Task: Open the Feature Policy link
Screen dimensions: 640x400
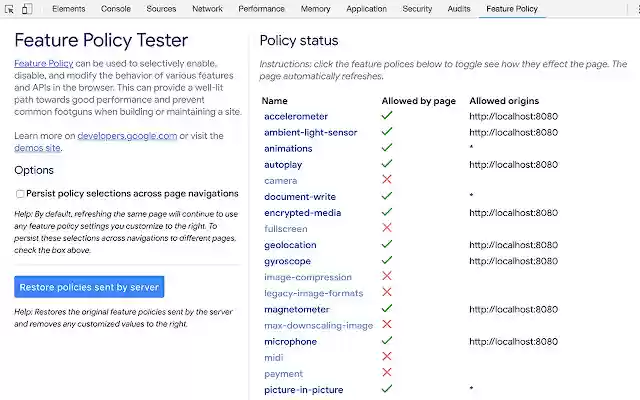Action: [x=41, y=63]
